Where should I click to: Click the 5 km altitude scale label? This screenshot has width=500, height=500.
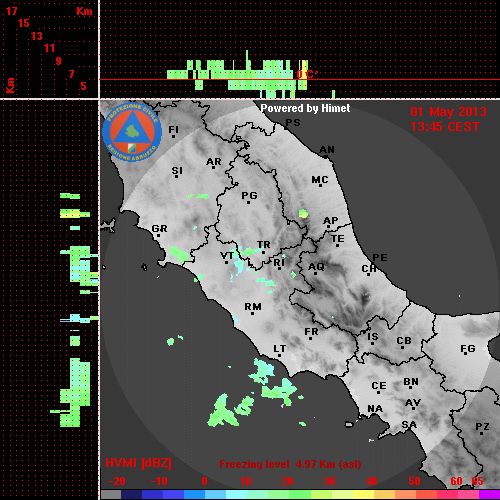click(x=83, y=86)
